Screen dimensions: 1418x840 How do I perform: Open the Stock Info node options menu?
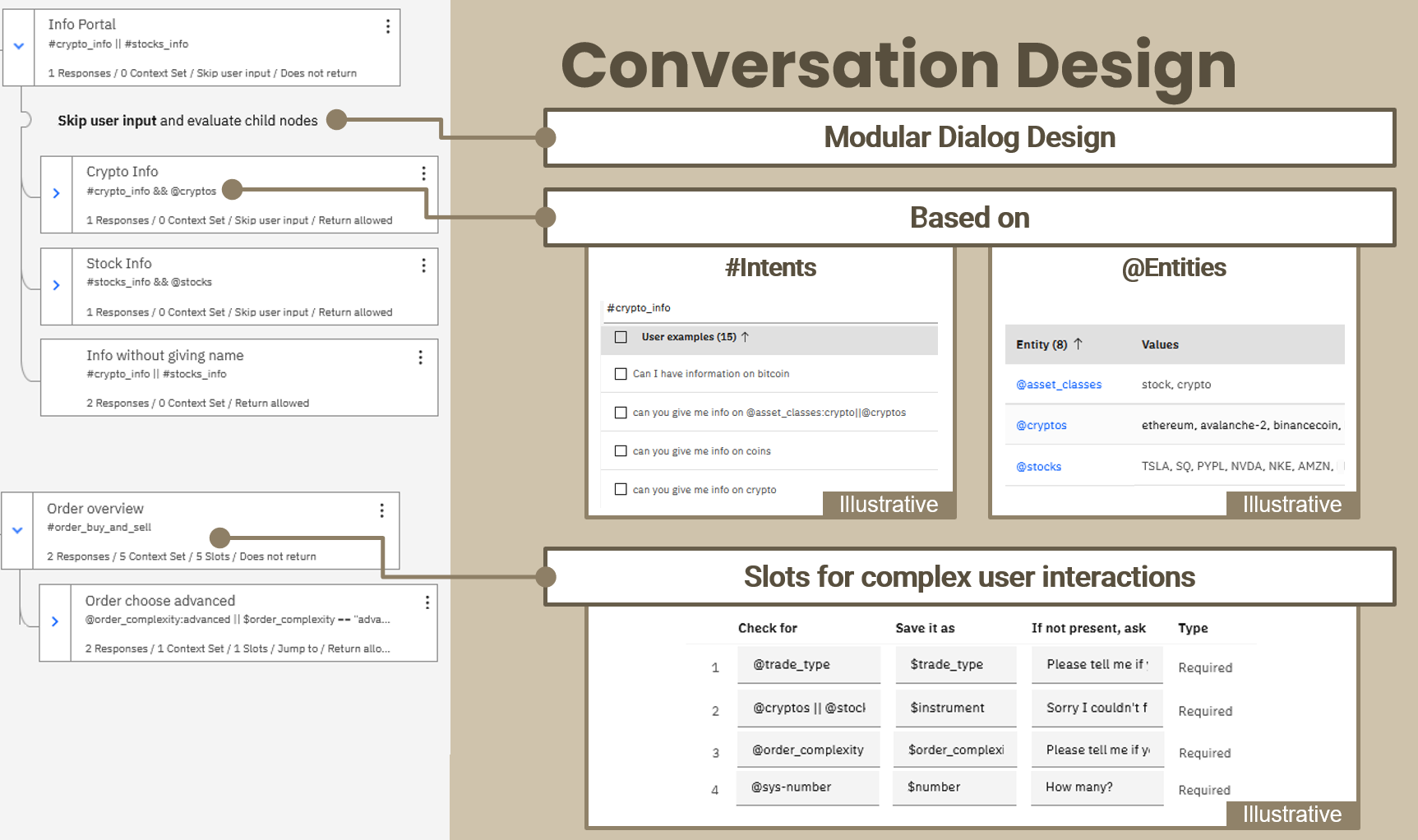pyautogui.click(x=423, y=265)
